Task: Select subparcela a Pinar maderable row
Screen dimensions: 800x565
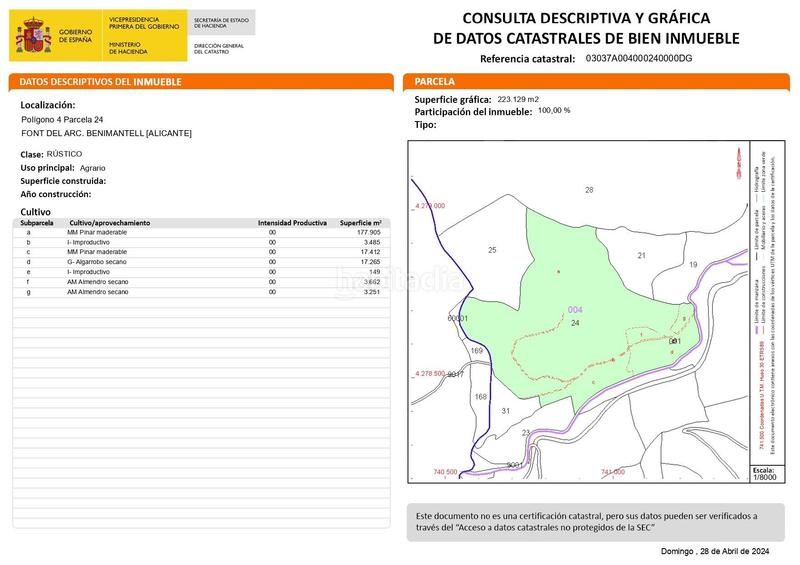Action: pos(200,232)
